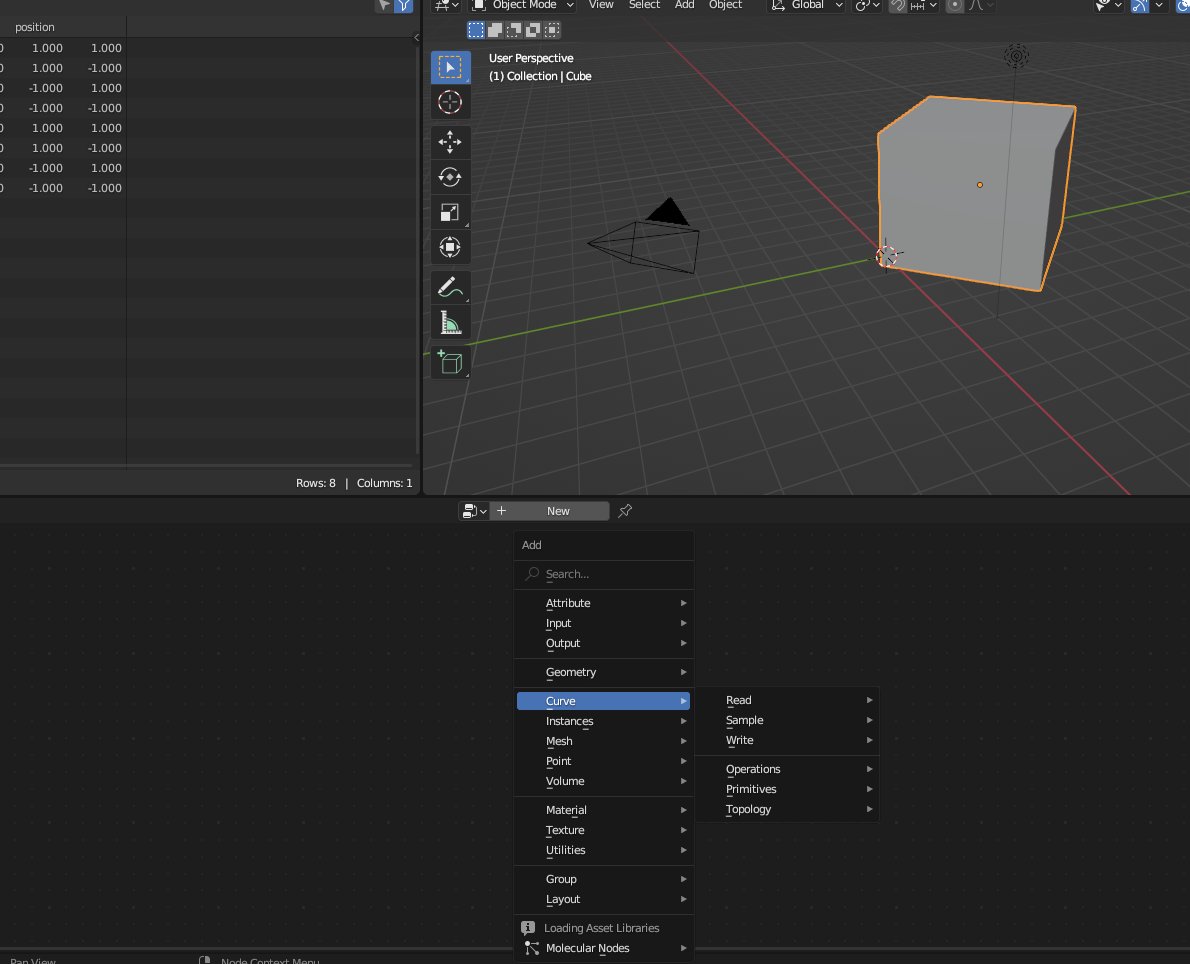
Task: Select the Select Box tool
Action: coord(450,67)
